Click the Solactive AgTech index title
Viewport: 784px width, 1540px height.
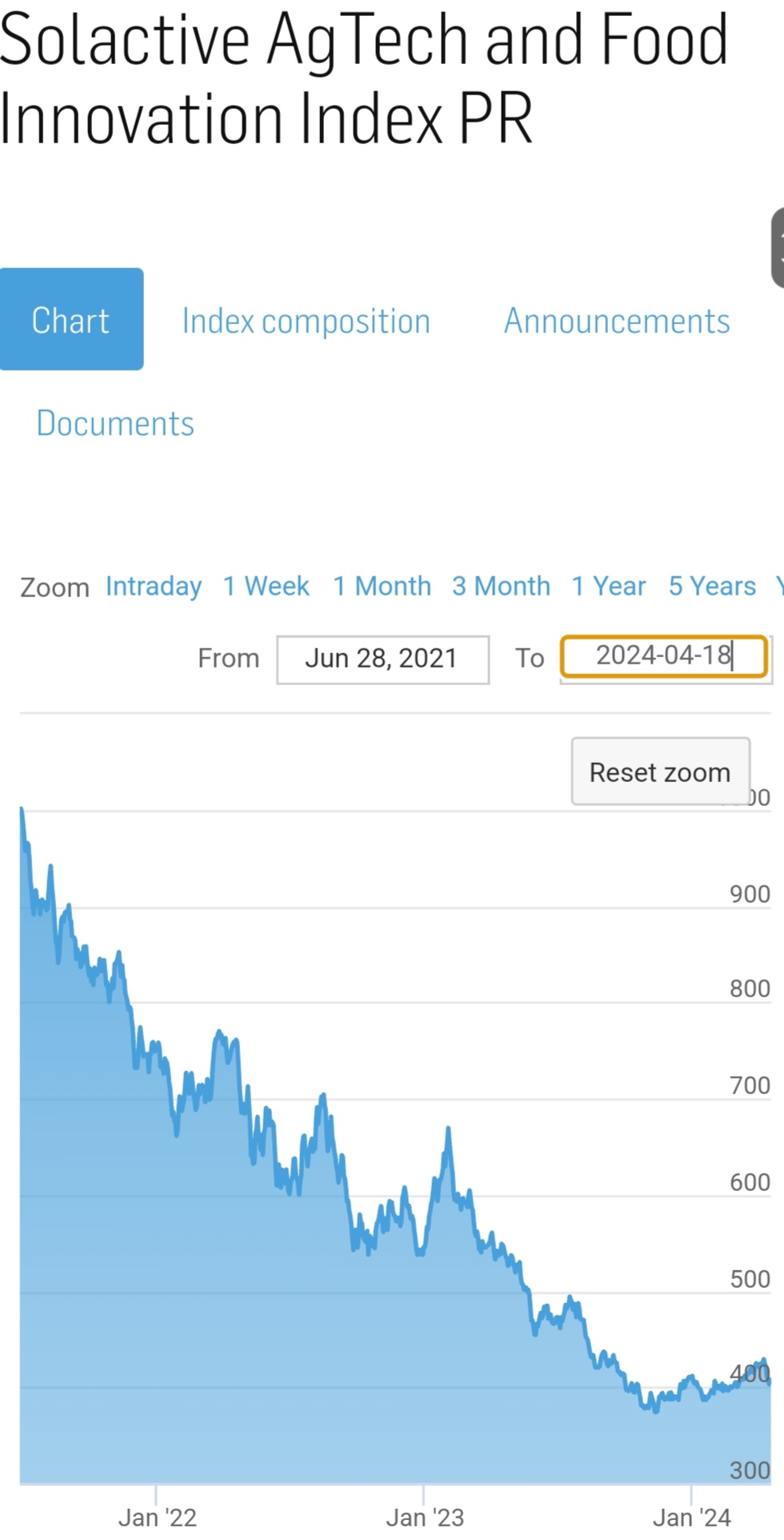point(364,78)
